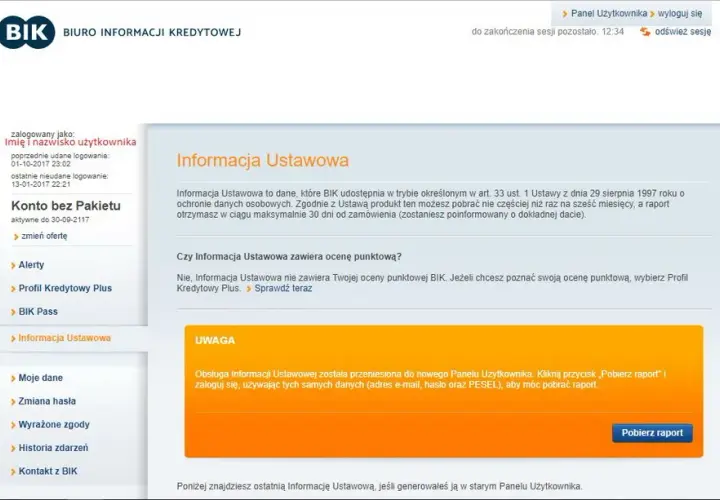Click the Pobierz raport button

pos(652,433)
